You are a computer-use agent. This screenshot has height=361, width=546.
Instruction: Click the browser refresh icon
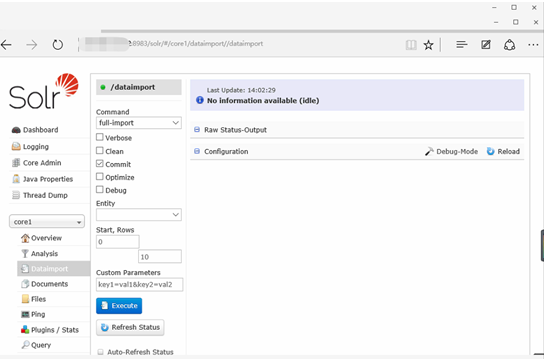pyautogui.click(x=57, y=45)
